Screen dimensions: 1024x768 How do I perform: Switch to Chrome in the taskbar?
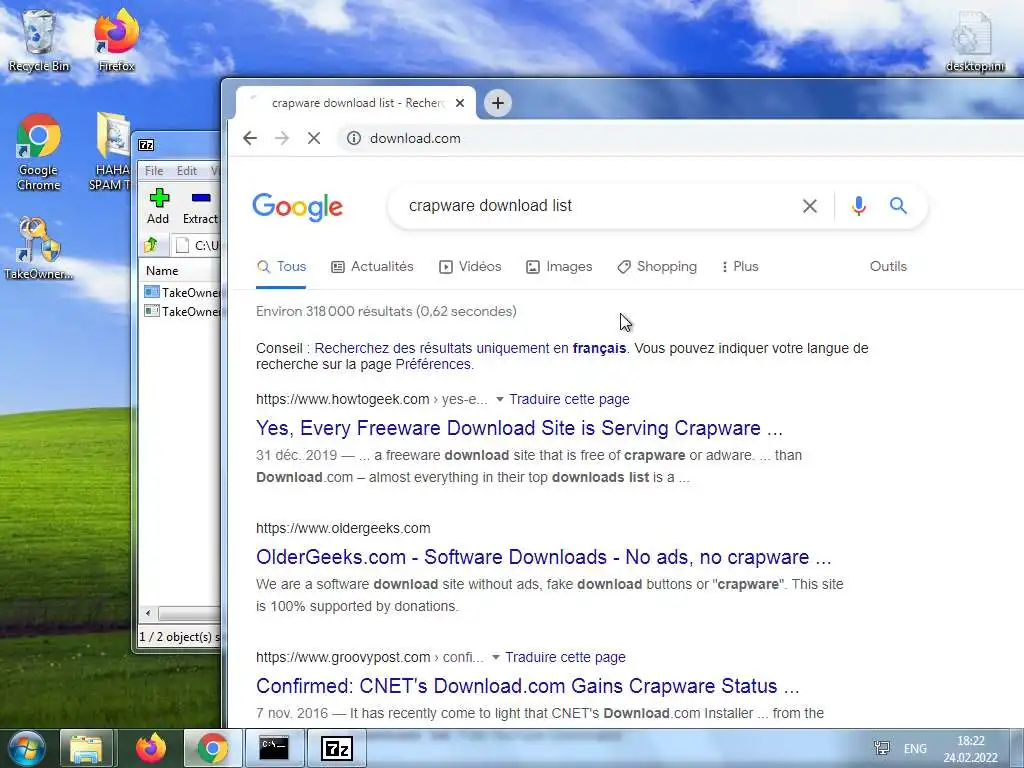point(212,748)
